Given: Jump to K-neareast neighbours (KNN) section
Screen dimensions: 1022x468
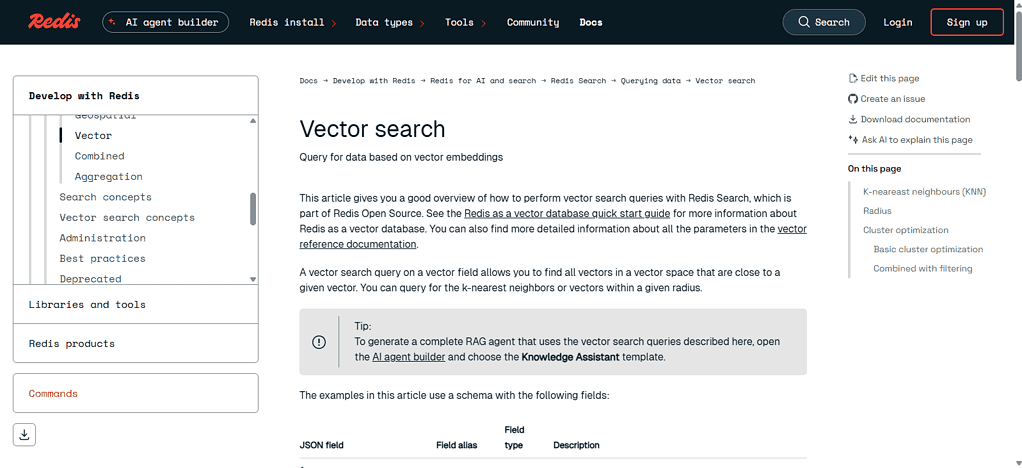Looking at the screenshot, I should coord(924,192).
